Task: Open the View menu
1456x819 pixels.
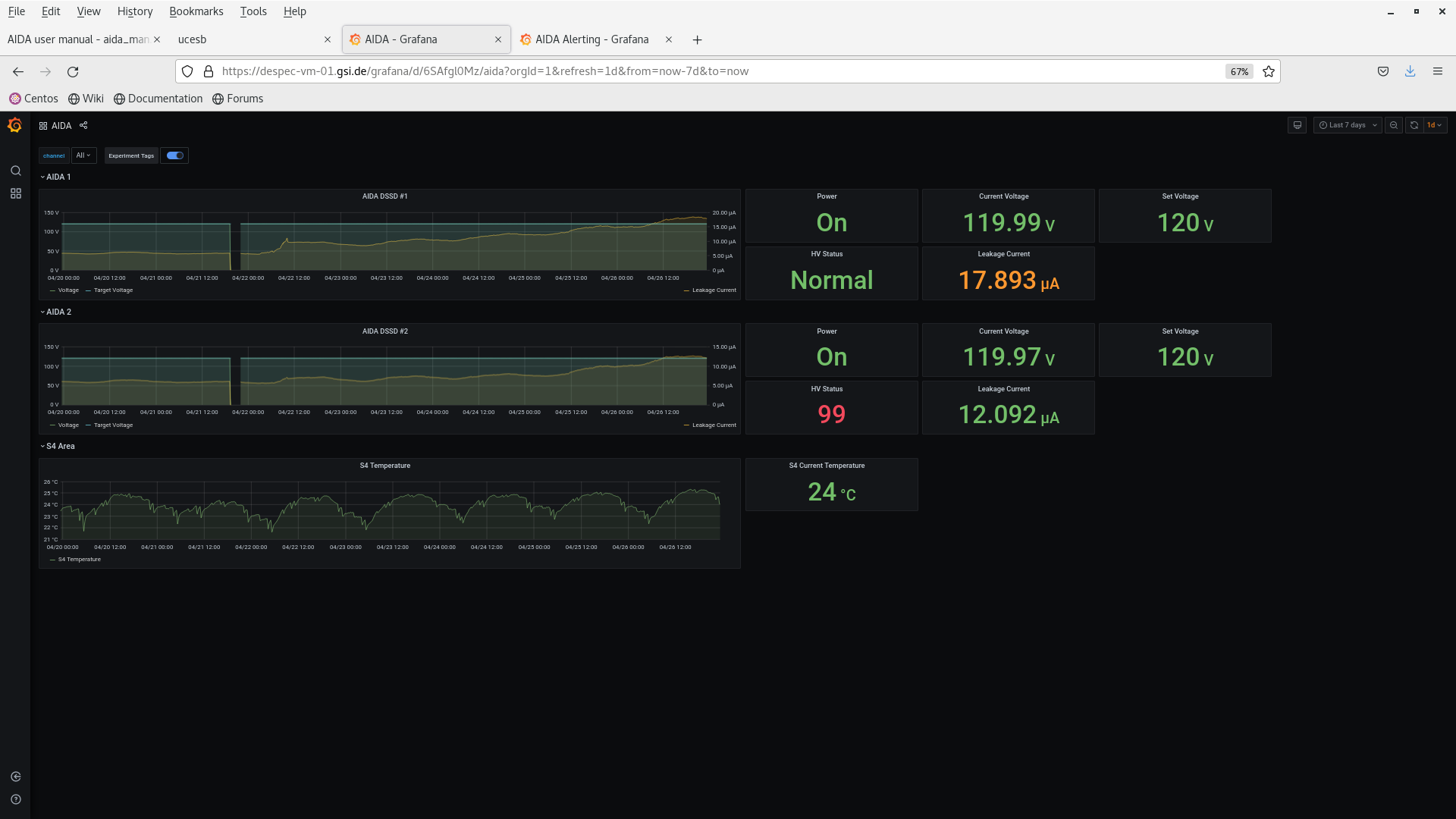Action: click(x=89, y=11)
